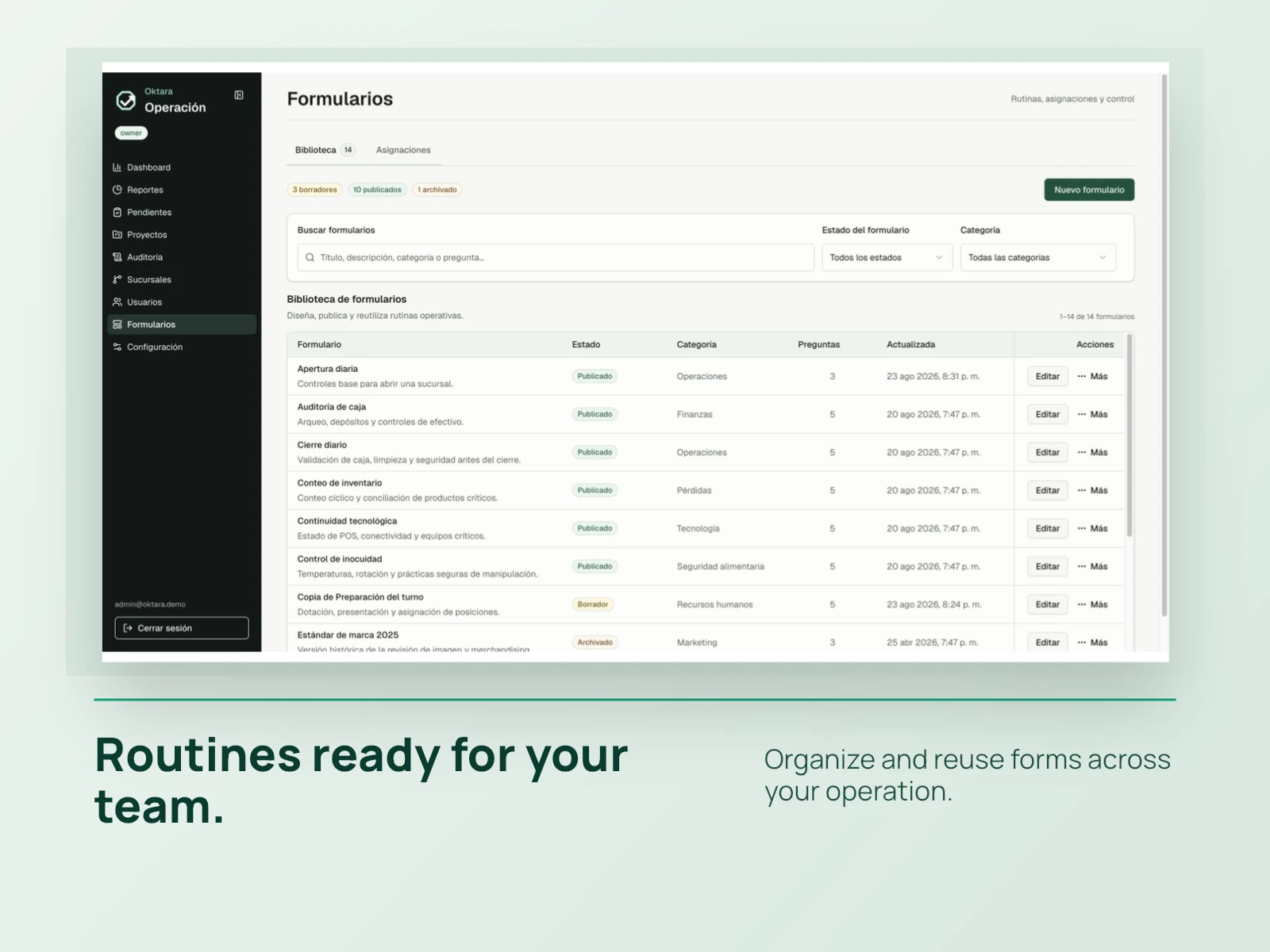Click the Usuarios people icon
1270x952 pixels.
pos(117,302)
